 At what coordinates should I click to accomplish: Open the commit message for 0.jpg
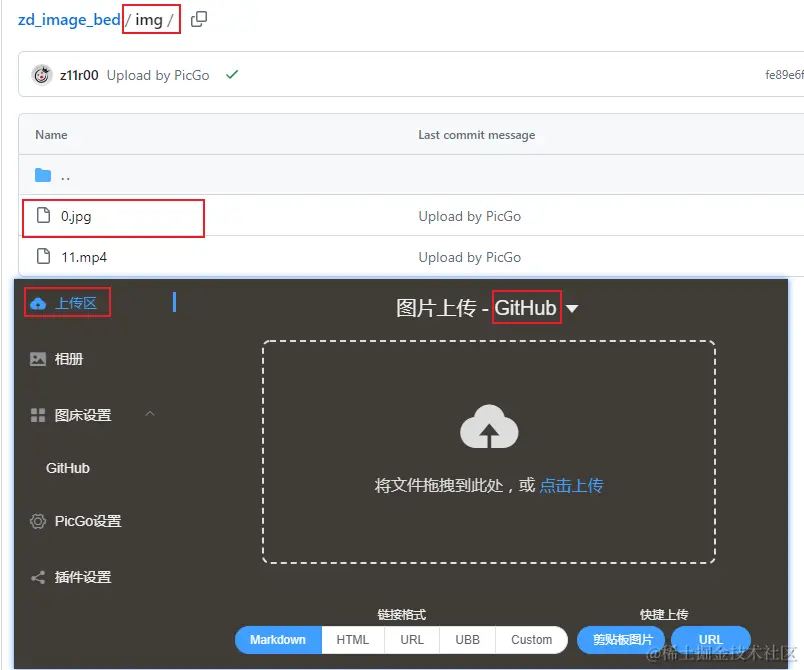tap(470, 216)
